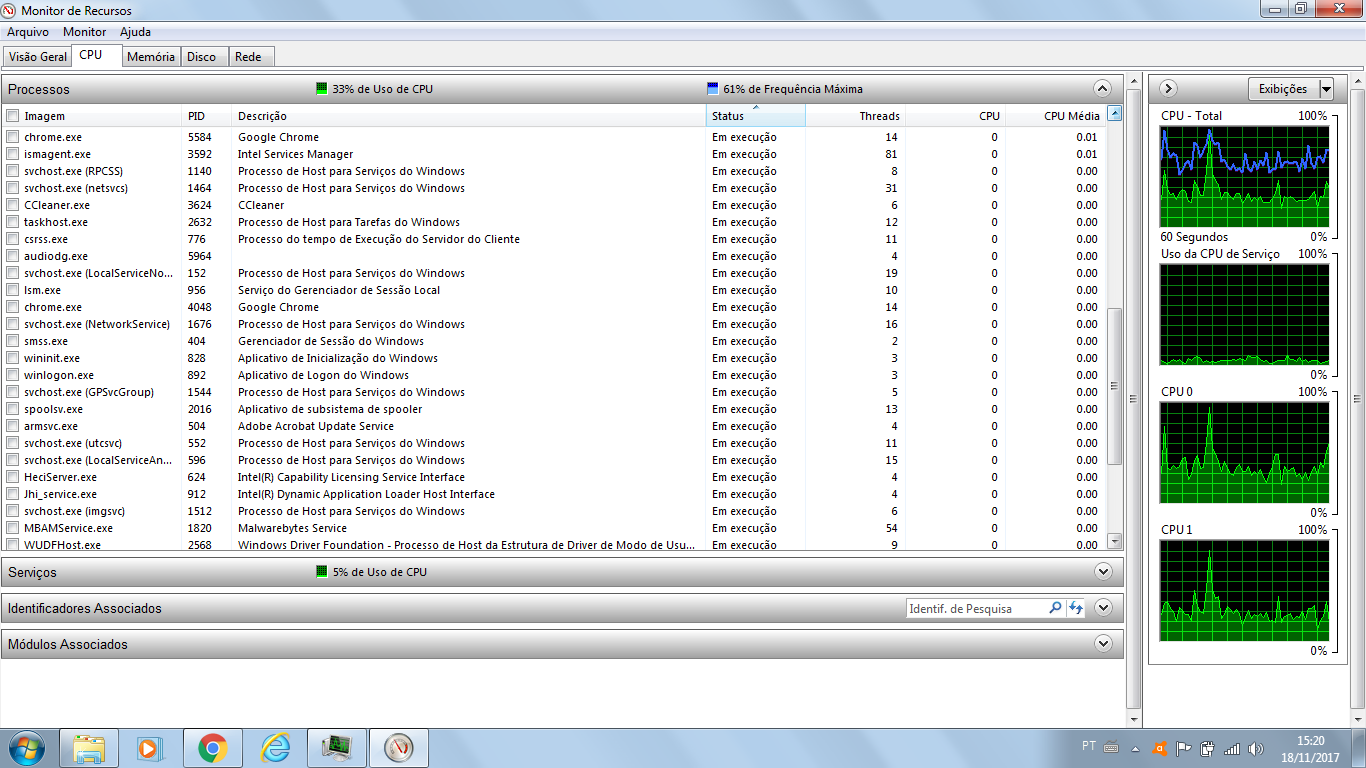Click the Start button orb
The width and height of the screenshot is (1366, 768).
coord(27,748)
